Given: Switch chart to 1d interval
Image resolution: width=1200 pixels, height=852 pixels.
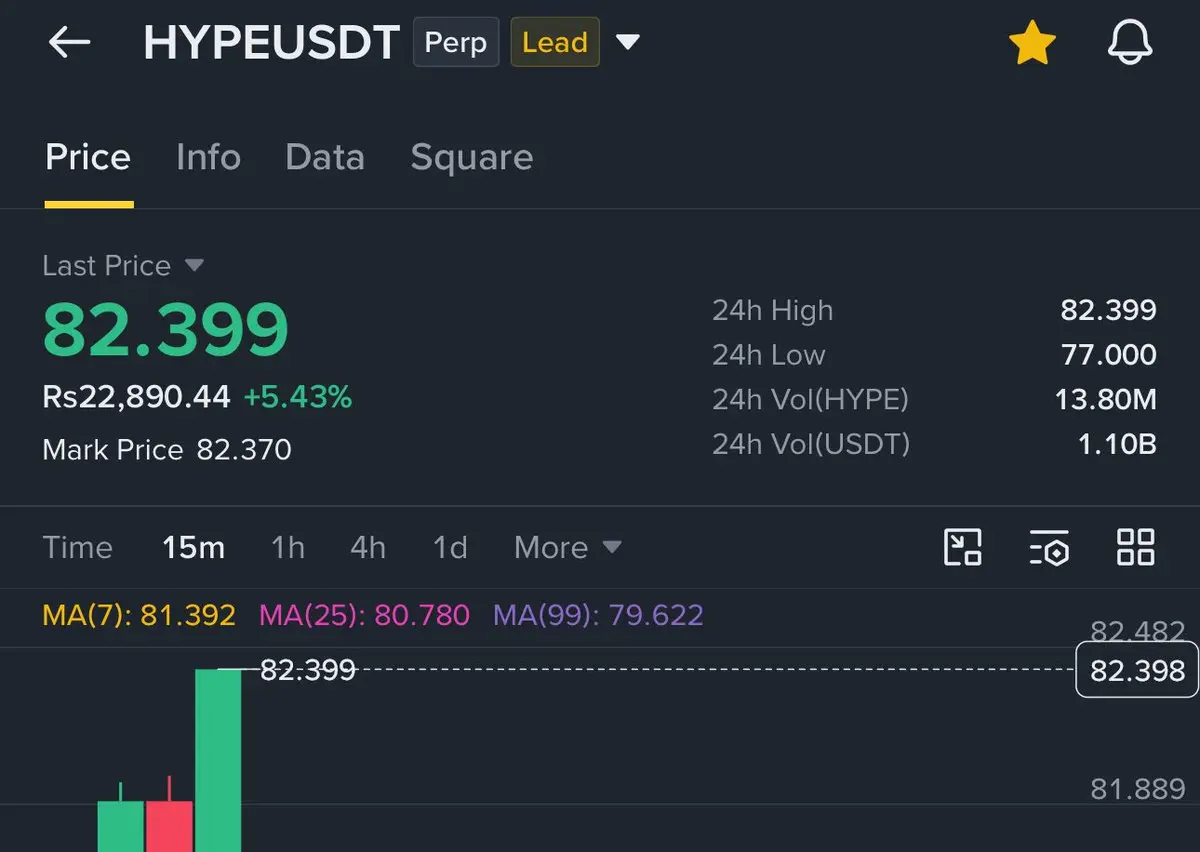Looking at the screenshot, I should 450,547.
